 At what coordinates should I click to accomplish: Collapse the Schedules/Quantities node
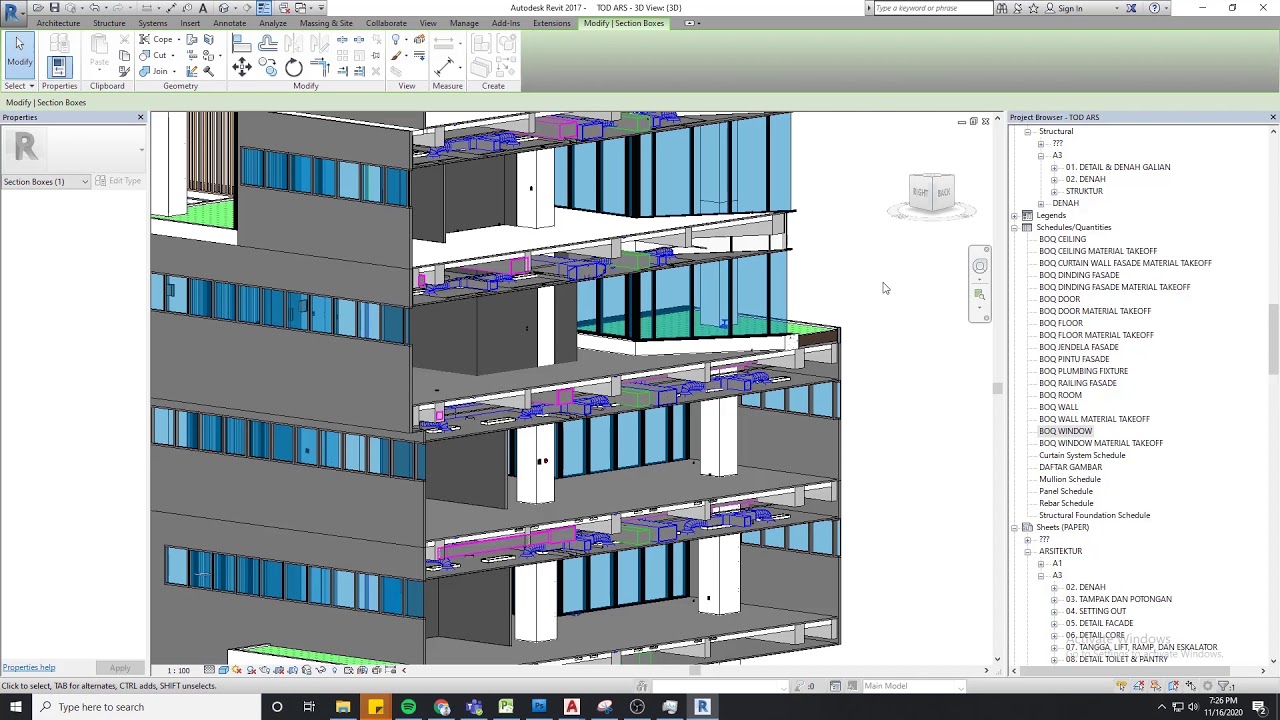[x=1014, y=227]
